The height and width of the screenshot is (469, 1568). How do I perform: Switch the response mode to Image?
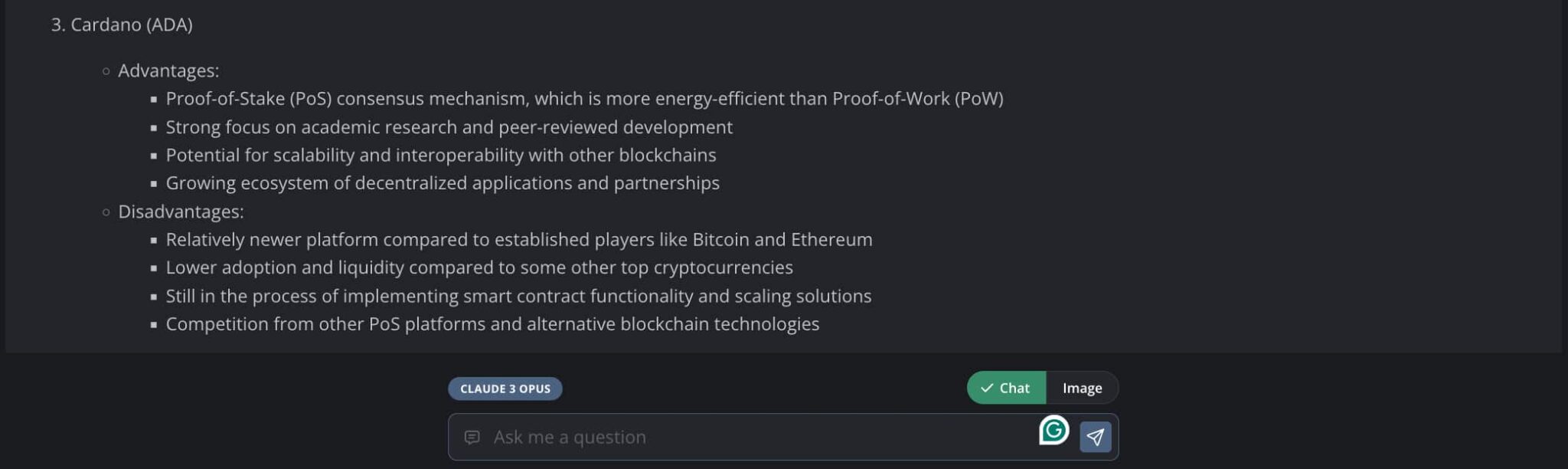[1080, 388]
